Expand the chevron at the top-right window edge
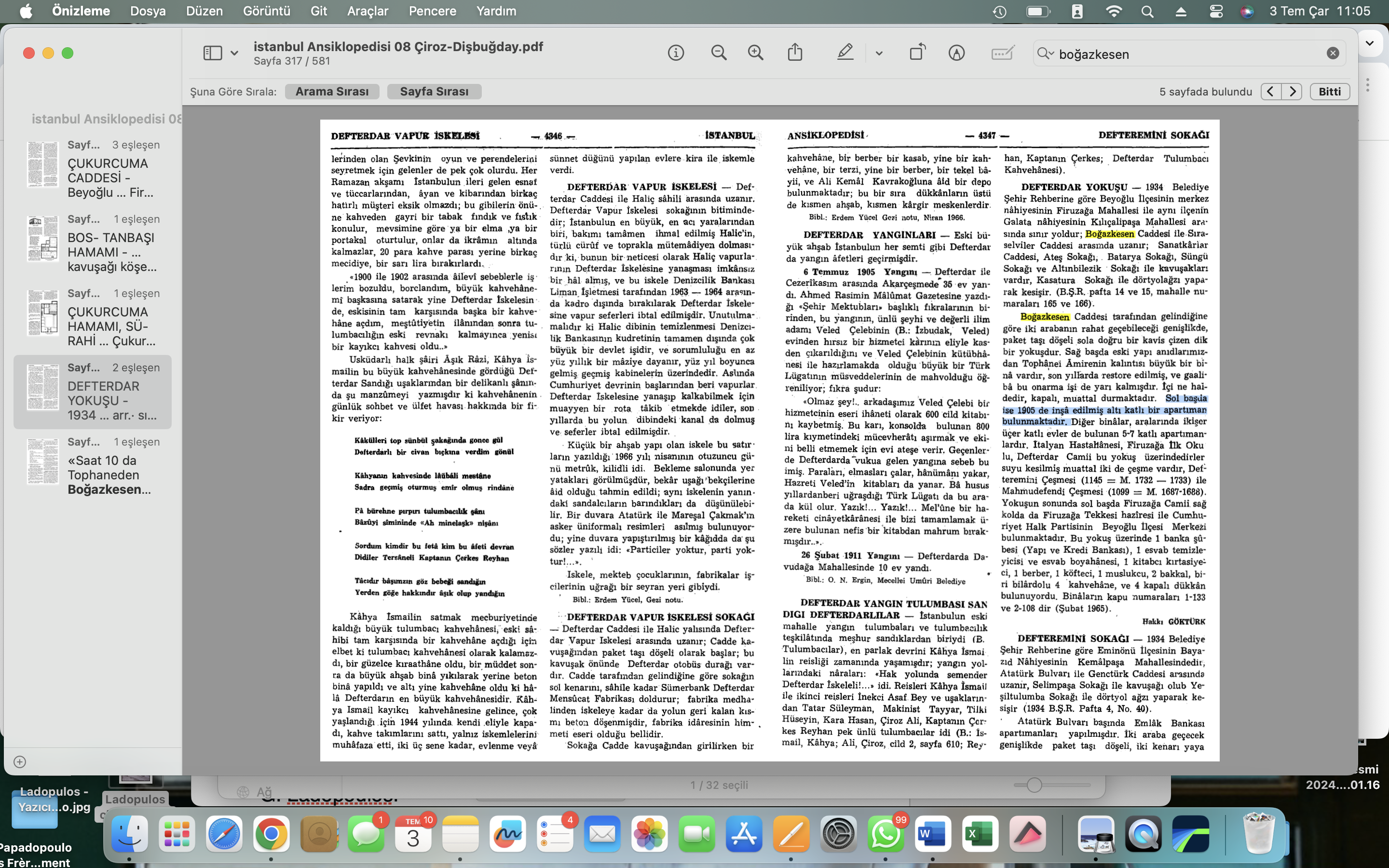Image resolution: width=1389 pixels, height=868 pixels. [1370, 43]
